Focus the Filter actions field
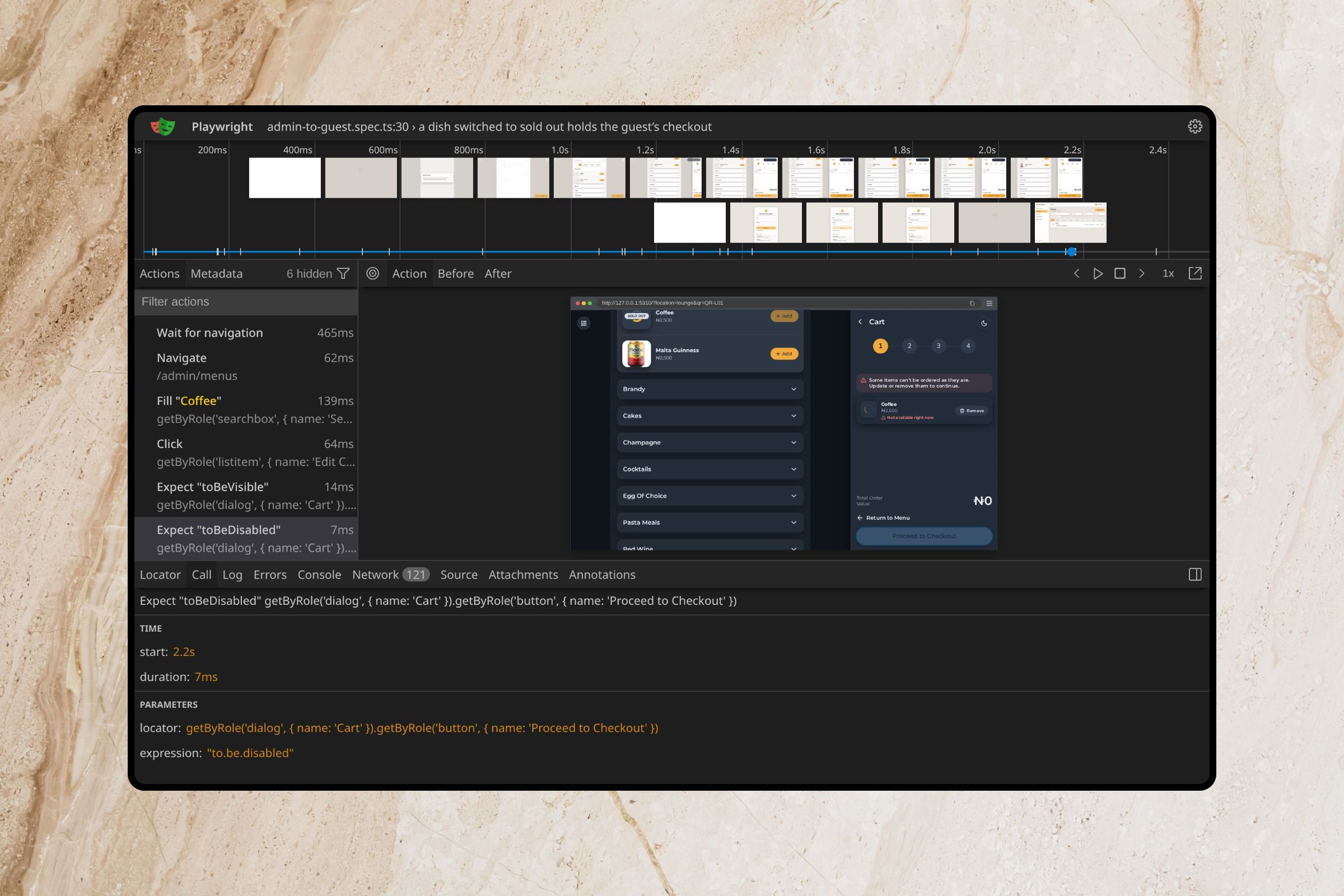The width and height of the screenshot is (1344, 896). click(246, 302)
